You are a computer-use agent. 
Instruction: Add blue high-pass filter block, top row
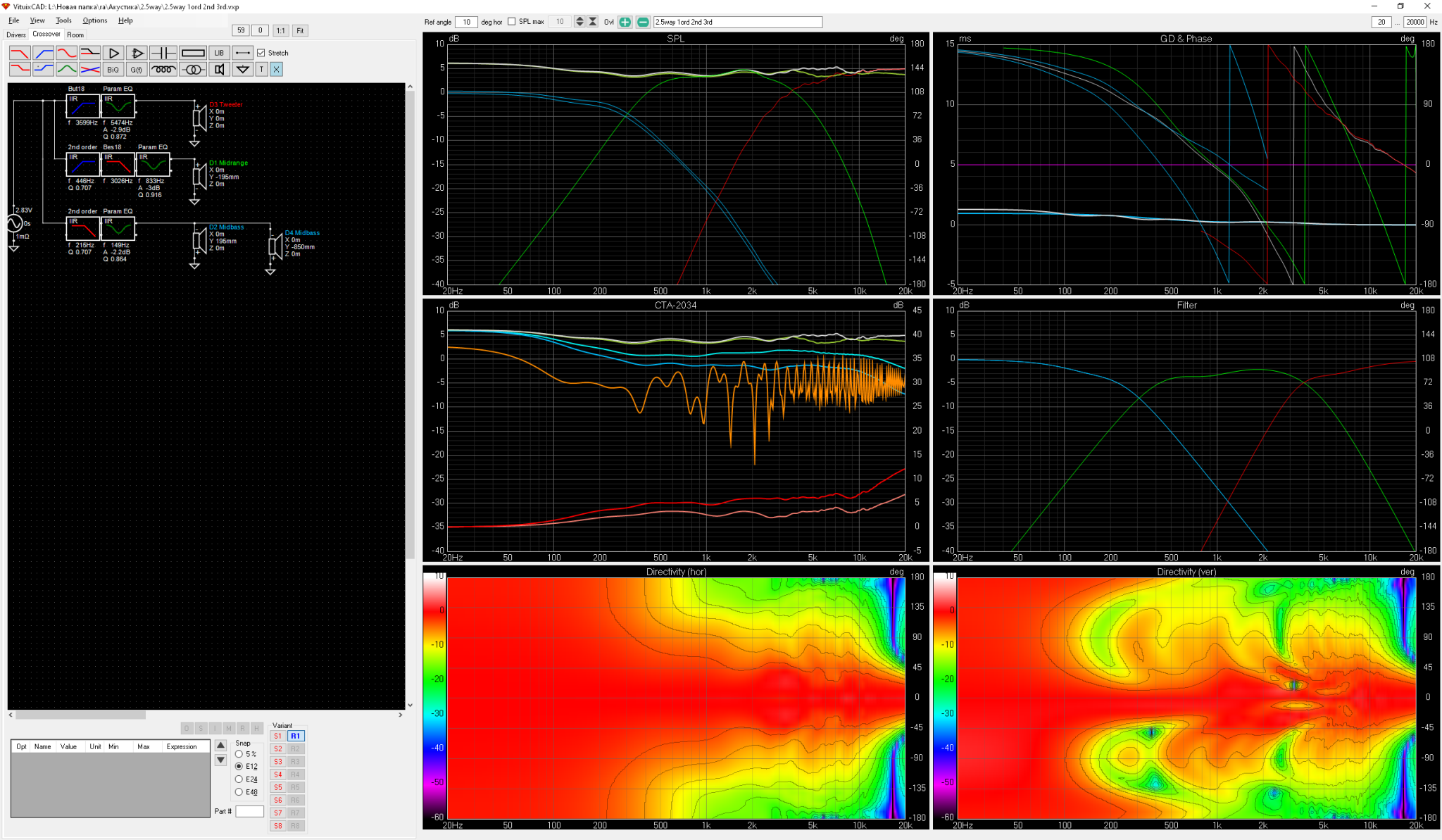tap(44, 53)
